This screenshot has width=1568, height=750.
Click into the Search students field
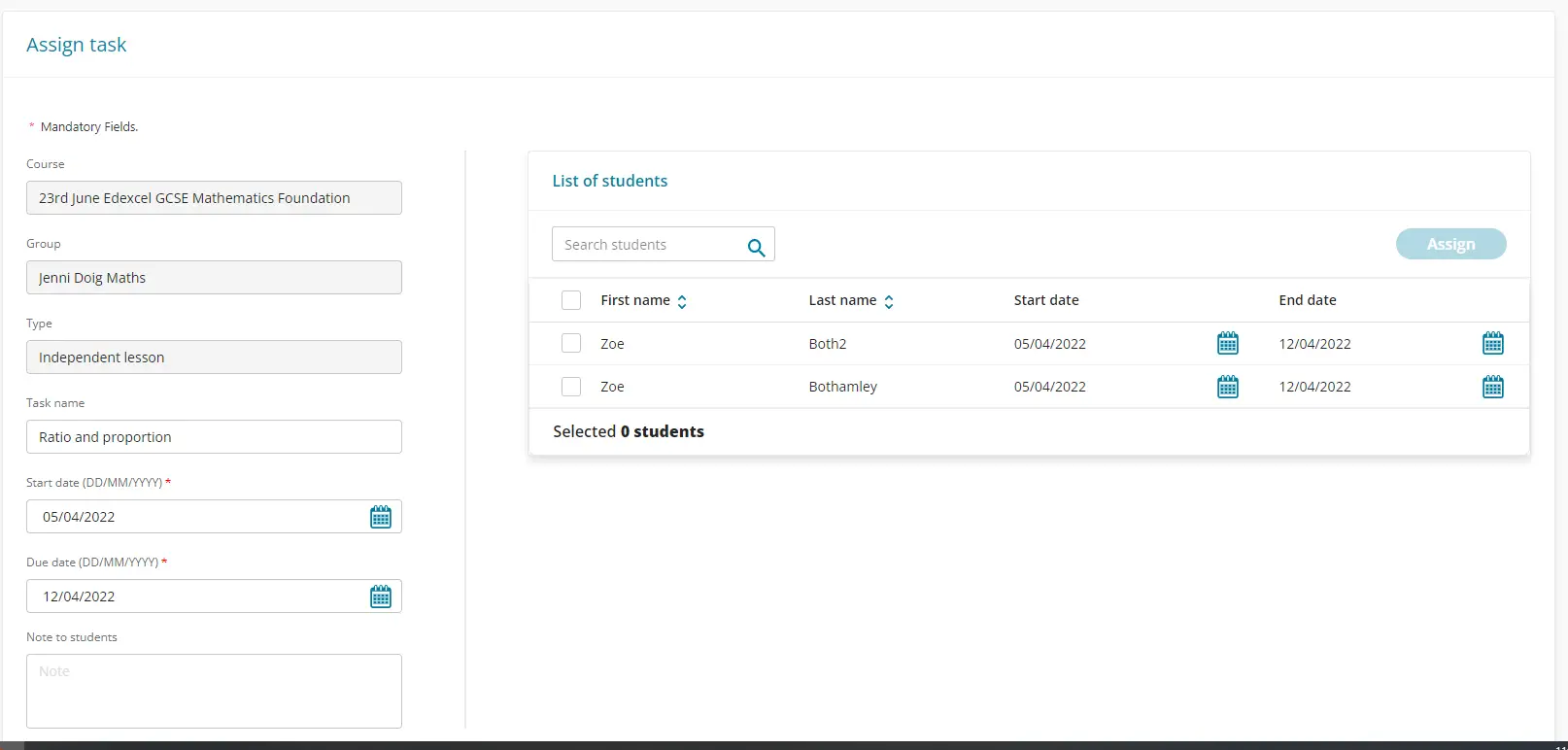pos(646,245)
